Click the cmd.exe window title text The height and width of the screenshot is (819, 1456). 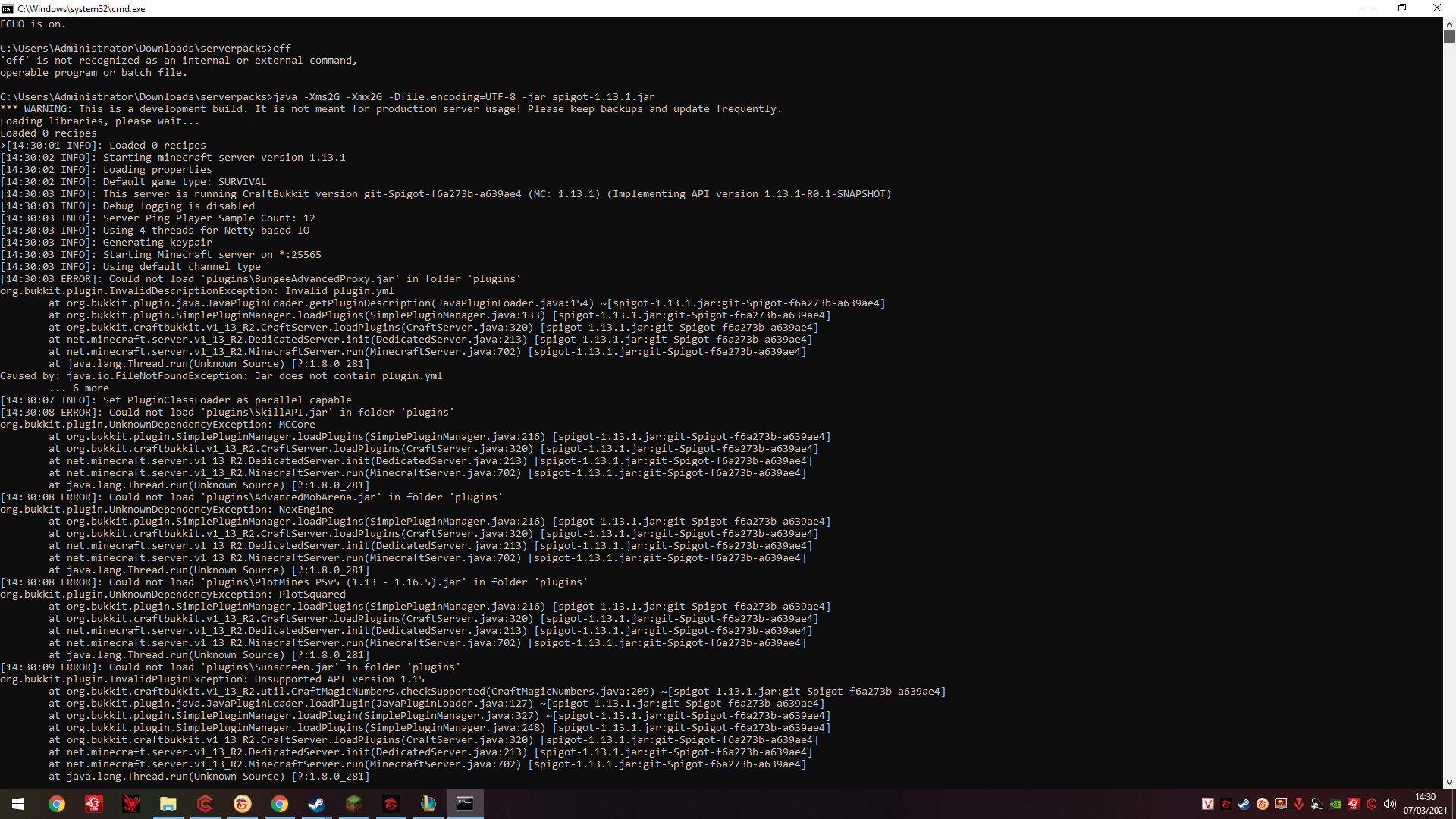coord(81,8)
